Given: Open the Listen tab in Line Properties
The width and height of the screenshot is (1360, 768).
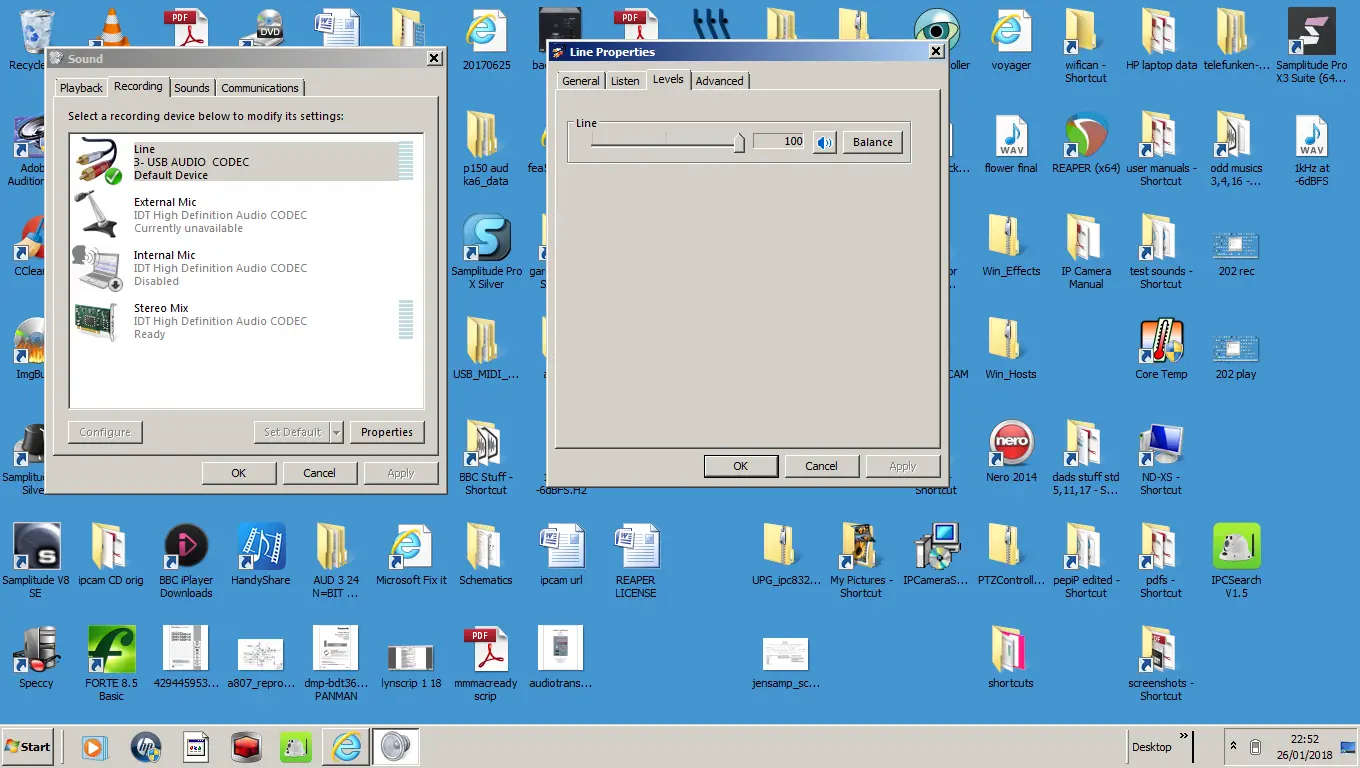Looking at the screenshot, I should [x=625, y=81].
